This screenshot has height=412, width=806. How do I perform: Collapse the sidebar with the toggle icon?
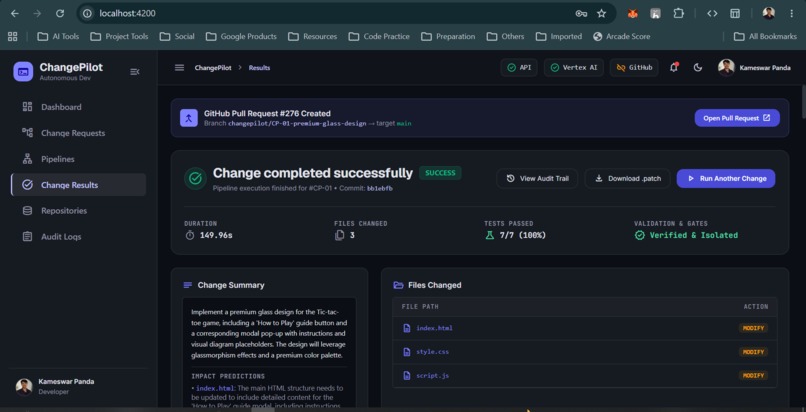(135, 71)
